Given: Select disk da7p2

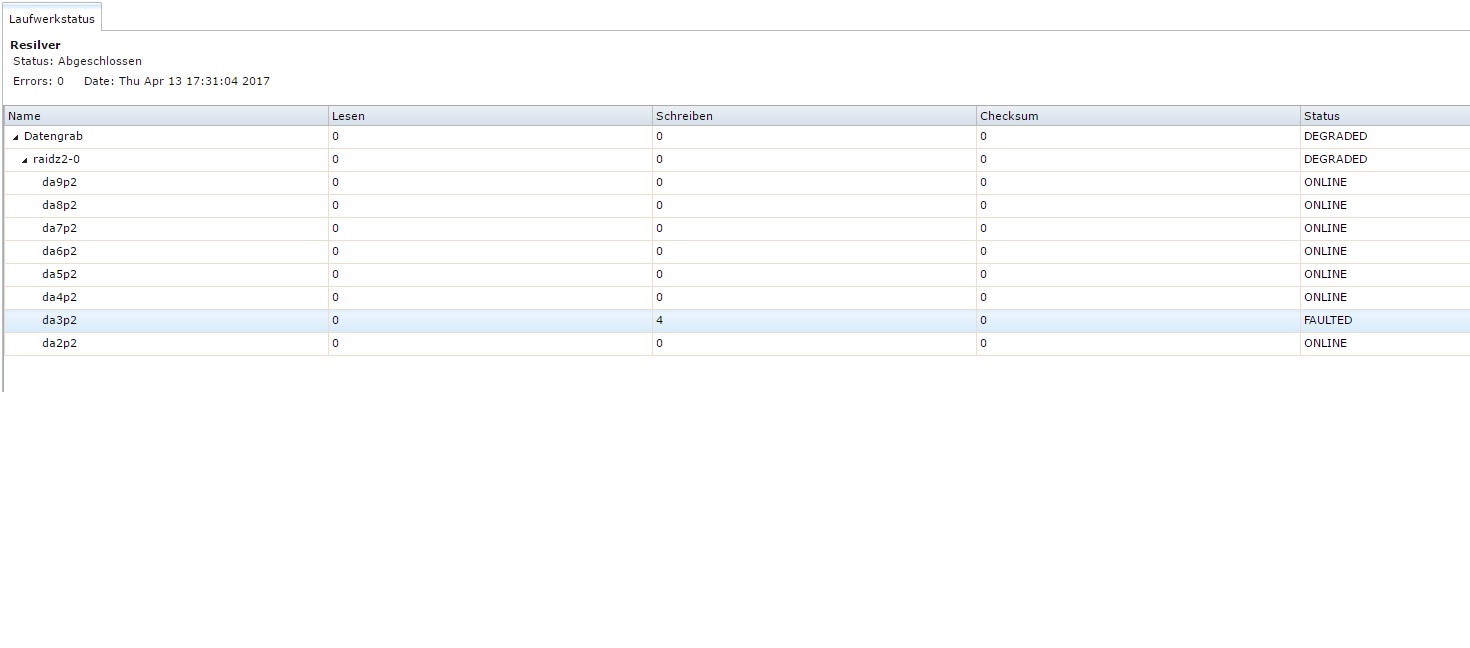Looking at the screenshot, I should 59,228.
